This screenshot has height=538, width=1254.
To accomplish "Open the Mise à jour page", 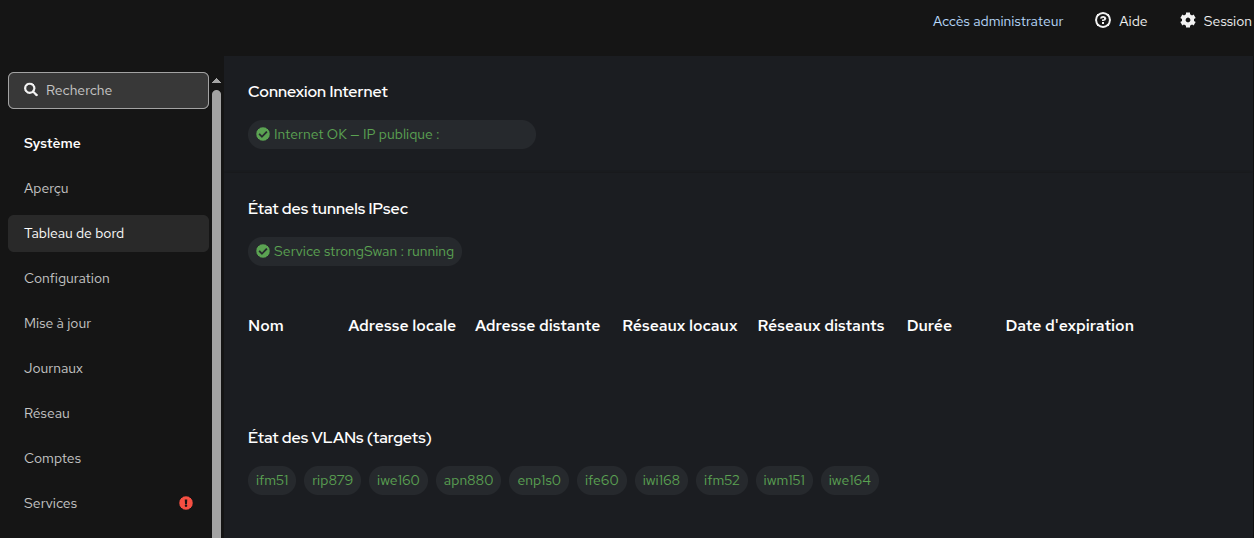I will point(108,323).
